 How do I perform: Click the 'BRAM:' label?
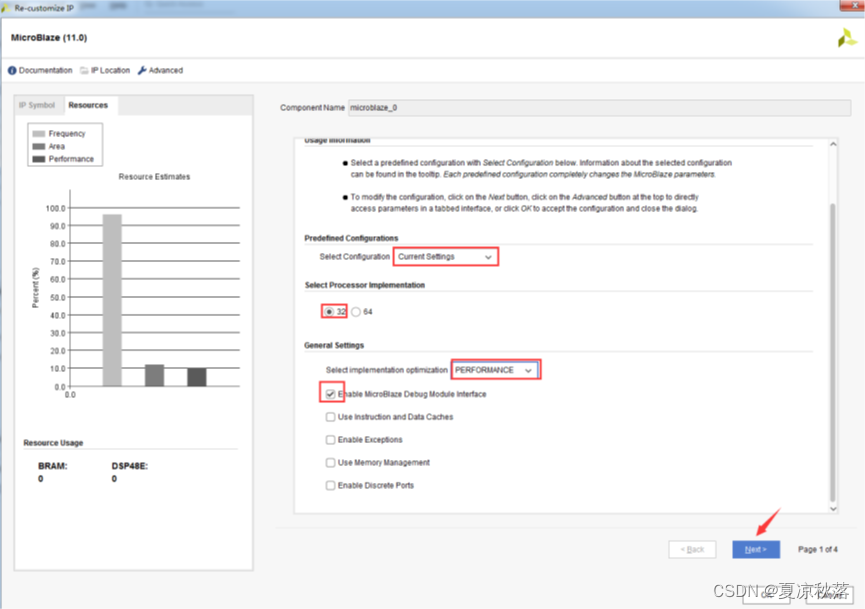click(x=53, y=466)
